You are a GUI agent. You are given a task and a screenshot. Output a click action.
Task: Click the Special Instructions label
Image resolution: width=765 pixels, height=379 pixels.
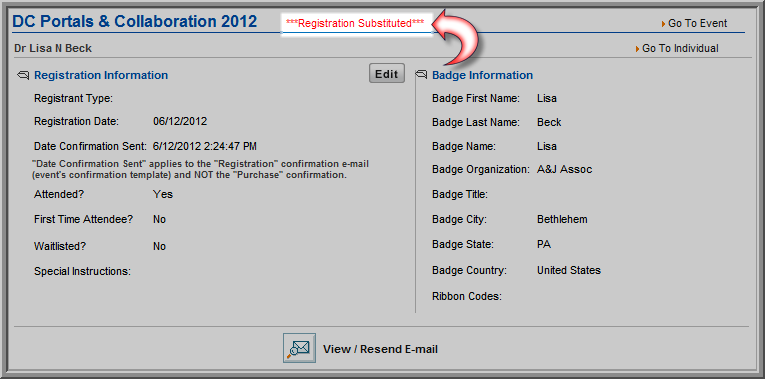(x=82, y=271)
